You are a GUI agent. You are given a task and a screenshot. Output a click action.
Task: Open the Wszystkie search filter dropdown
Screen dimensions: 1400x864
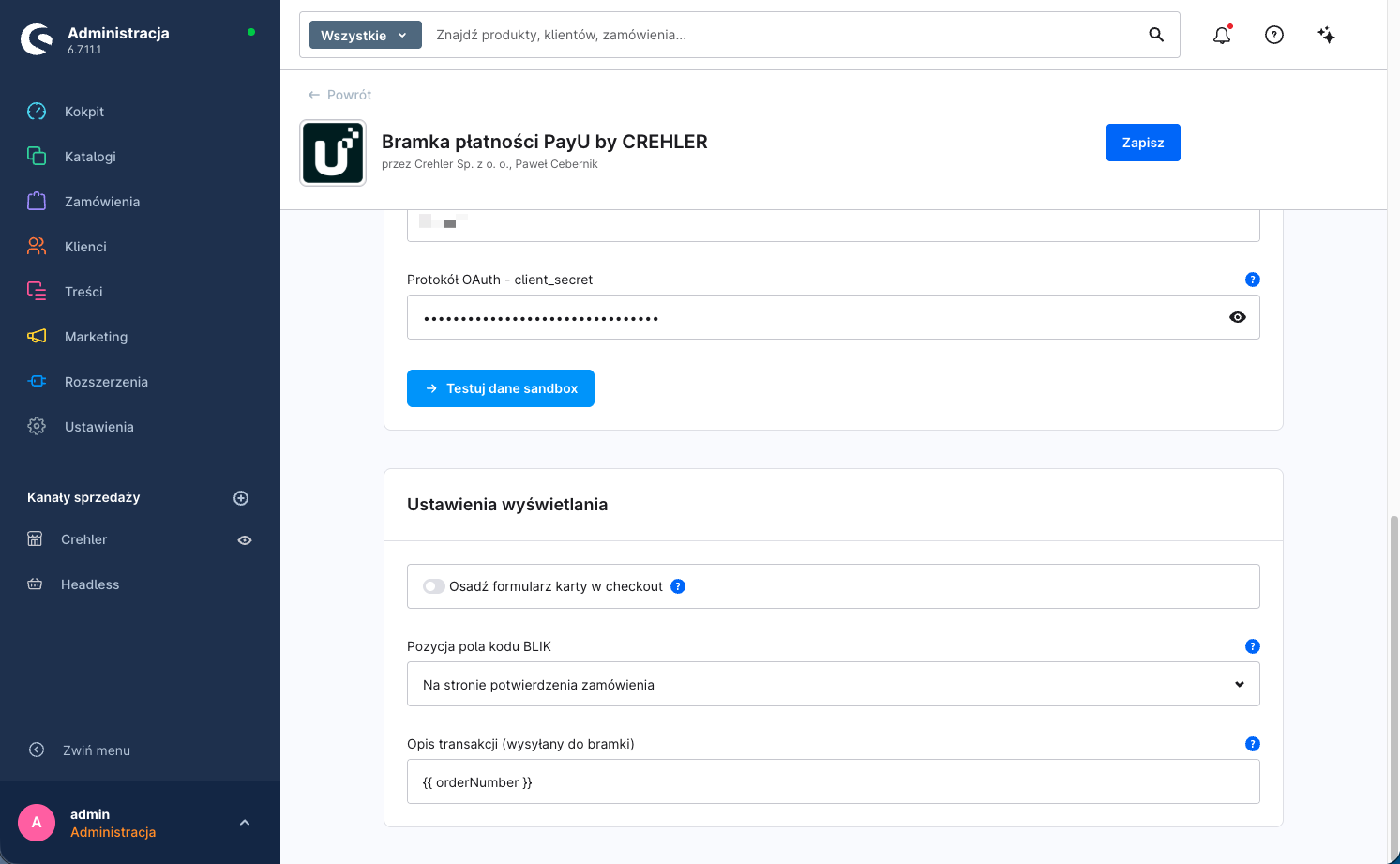tap(366, 36)
